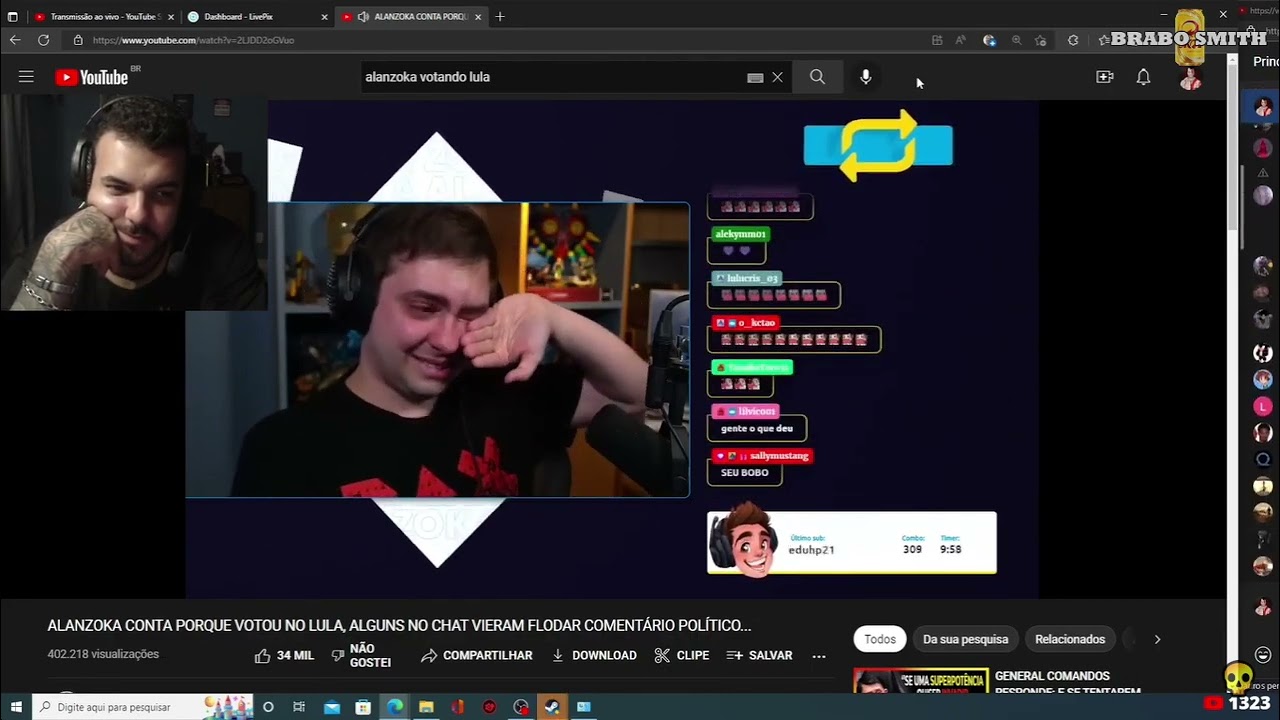Open the YouTube hamburger guide menu
This screenshot has height=720, width=1280.
click(26, 77)
